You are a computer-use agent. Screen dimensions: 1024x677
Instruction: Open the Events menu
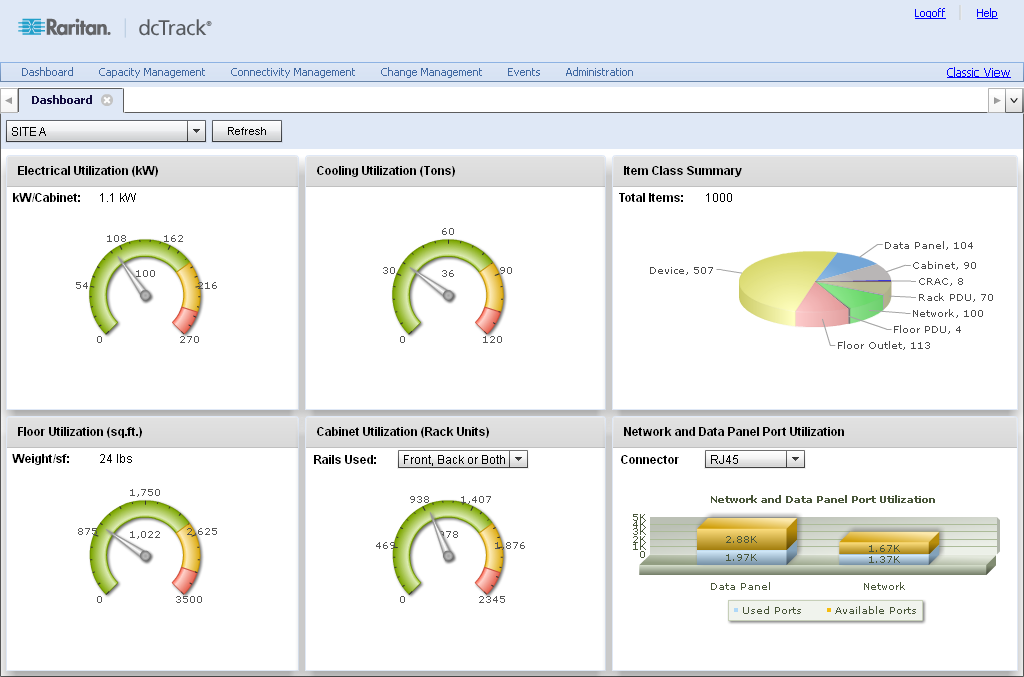524,72
